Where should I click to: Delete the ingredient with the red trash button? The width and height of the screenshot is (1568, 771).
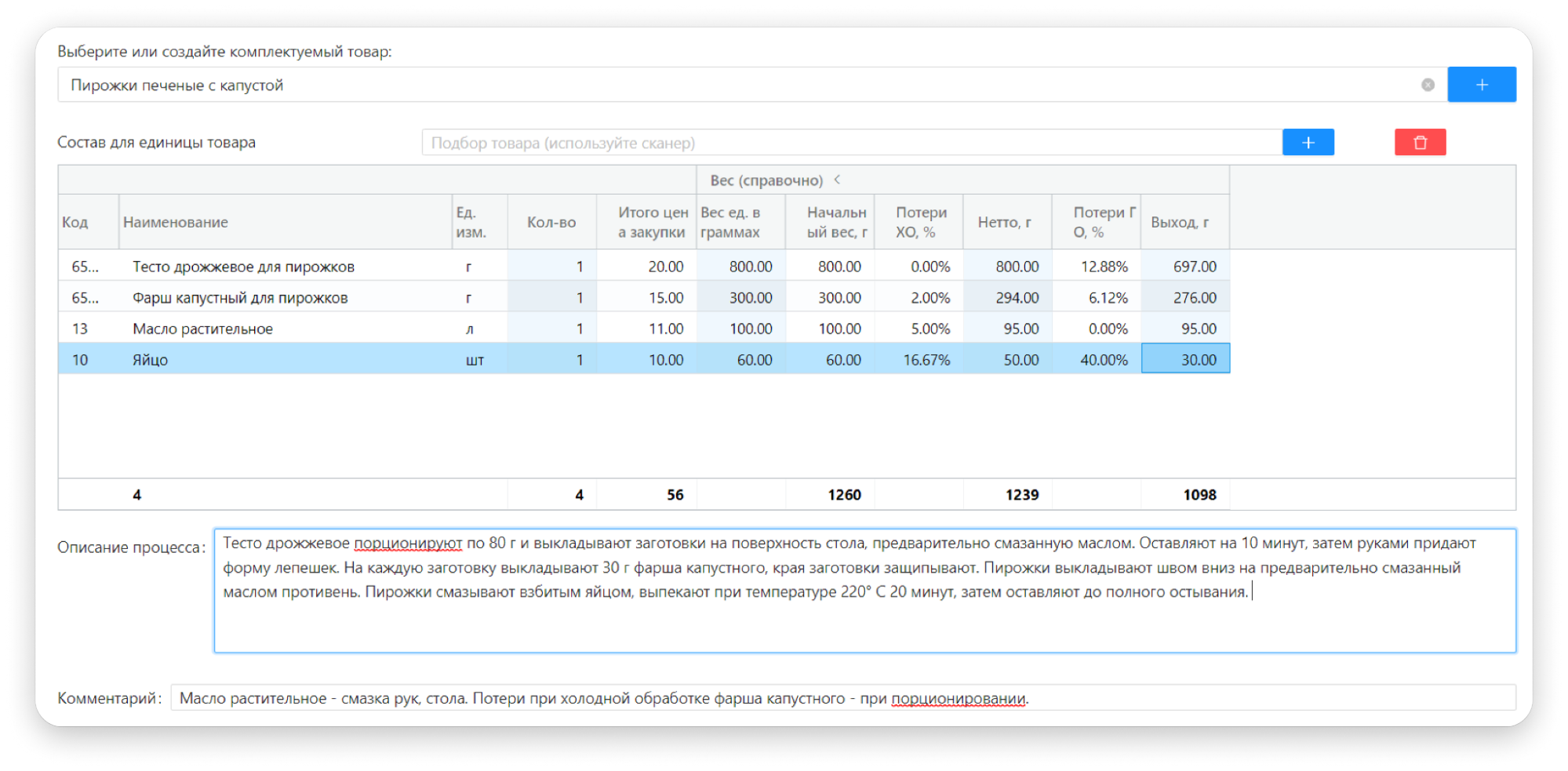pyautogui.click(x=1420, y=143)
